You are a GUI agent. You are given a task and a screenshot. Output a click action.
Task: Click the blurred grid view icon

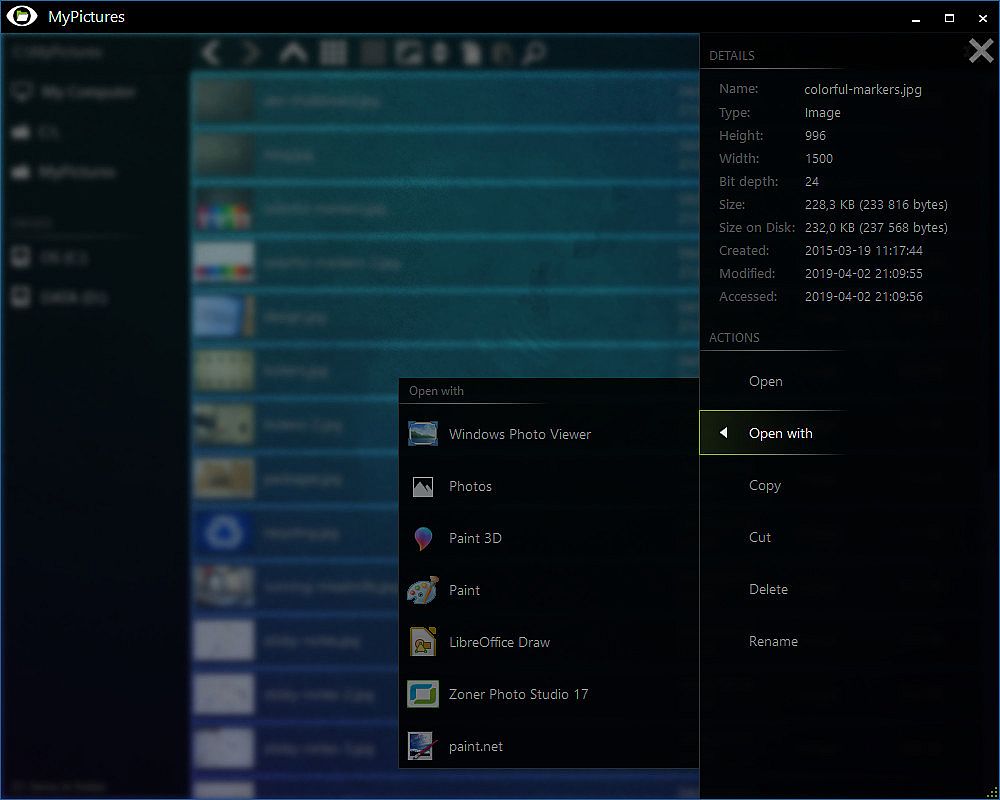[333, 53]
